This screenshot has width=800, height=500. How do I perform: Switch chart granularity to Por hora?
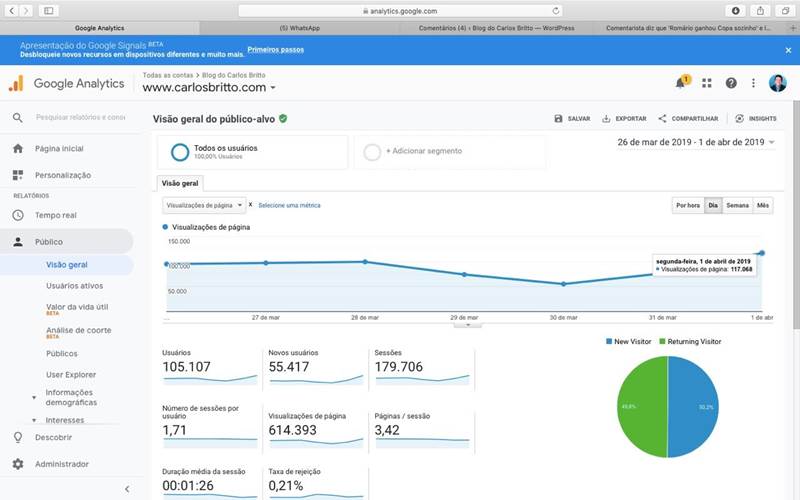click(x=688, y=205)
